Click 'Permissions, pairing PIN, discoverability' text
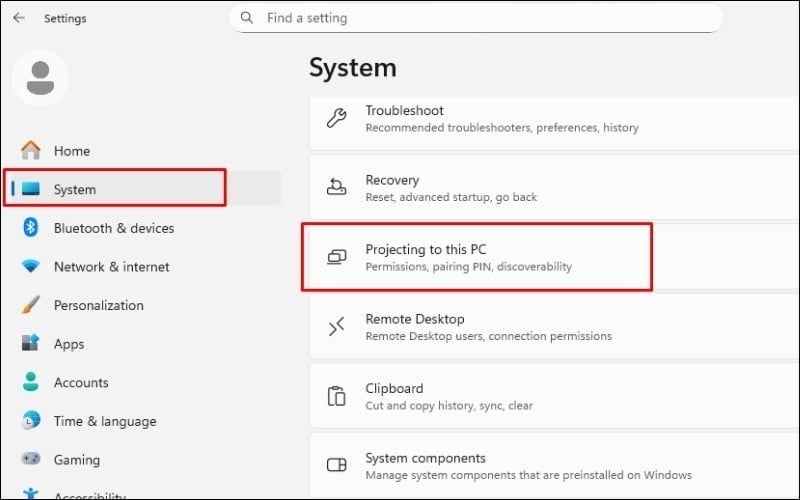The image size is (800, 500). click(x=468, y=266)
